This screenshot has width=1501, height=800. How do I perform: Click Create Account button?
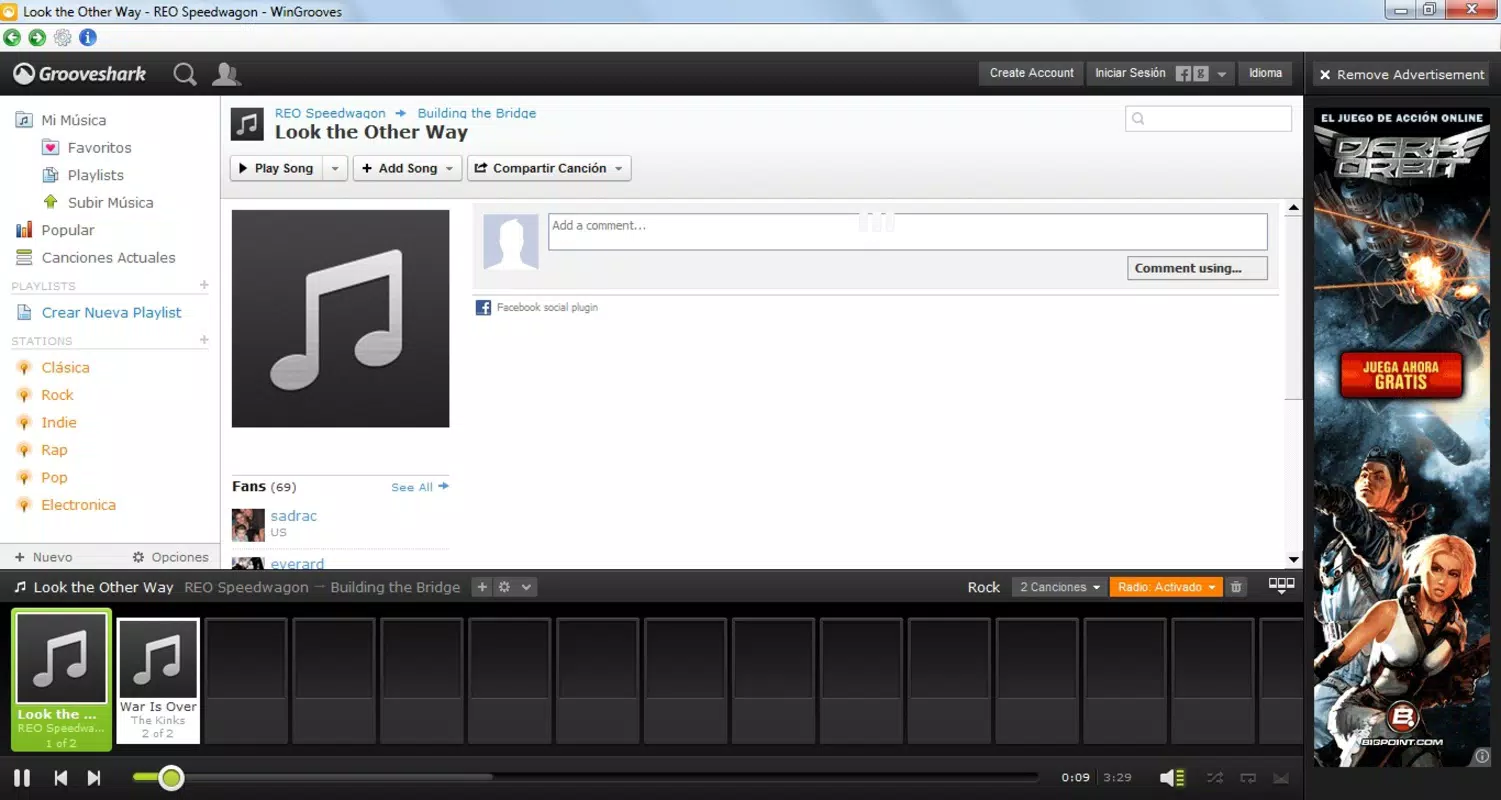point(1031,73)
